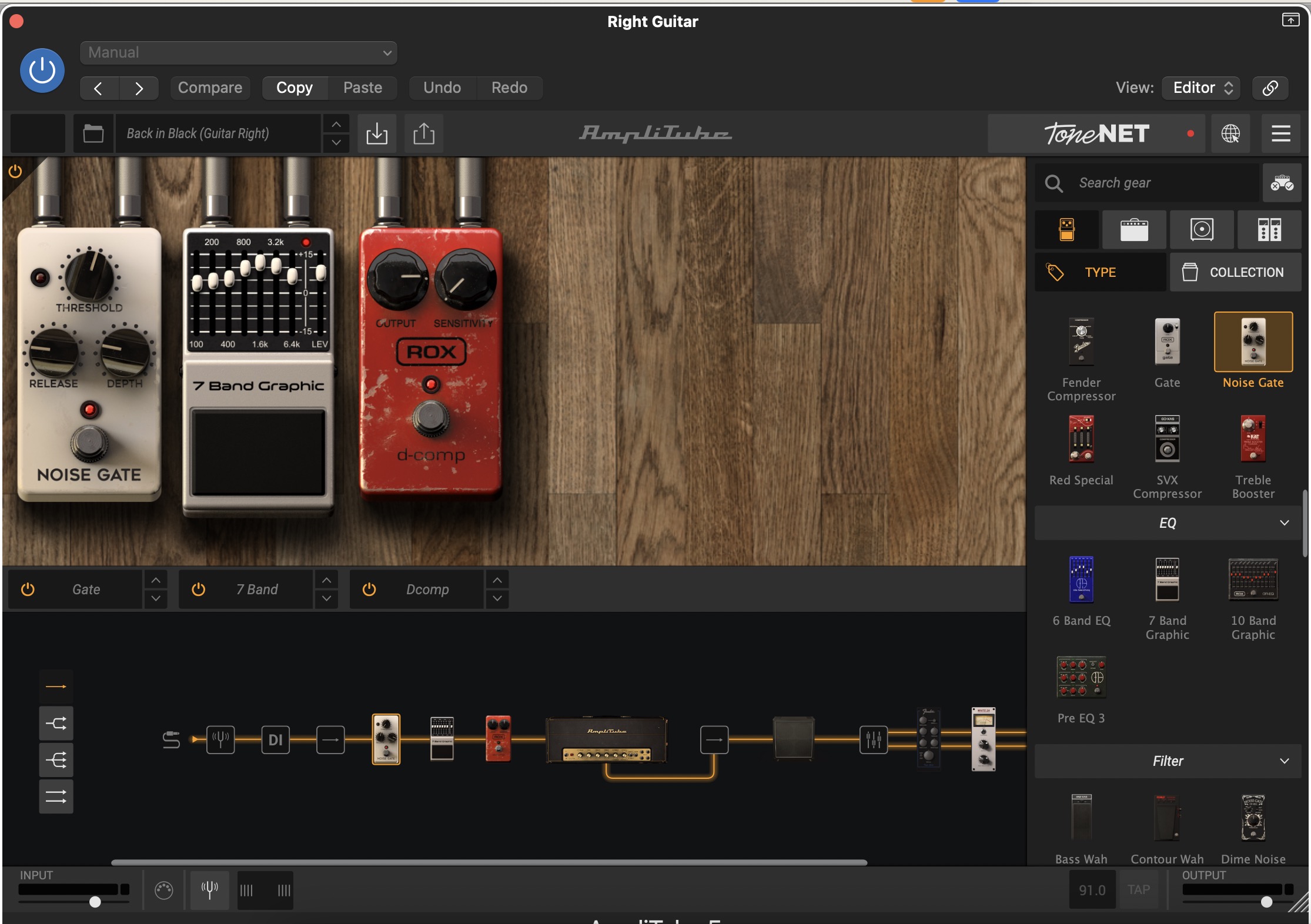1311x924 pixels.
Task: Click the Gate slot up chevron
Action: pos(155,580)
